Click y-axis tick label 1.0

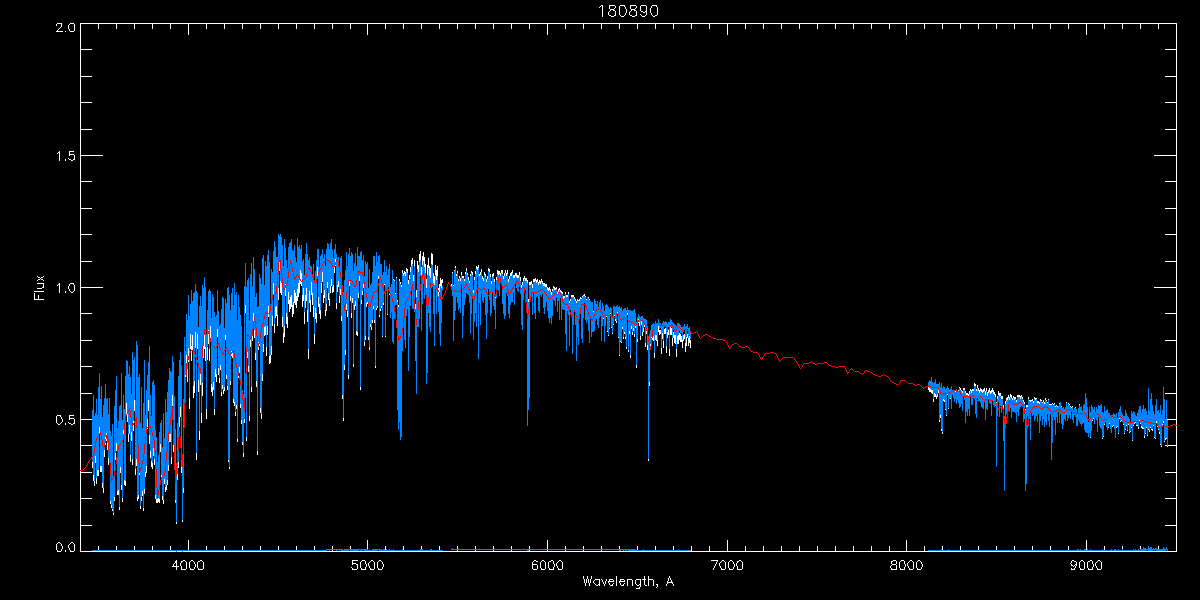point(64,288)
